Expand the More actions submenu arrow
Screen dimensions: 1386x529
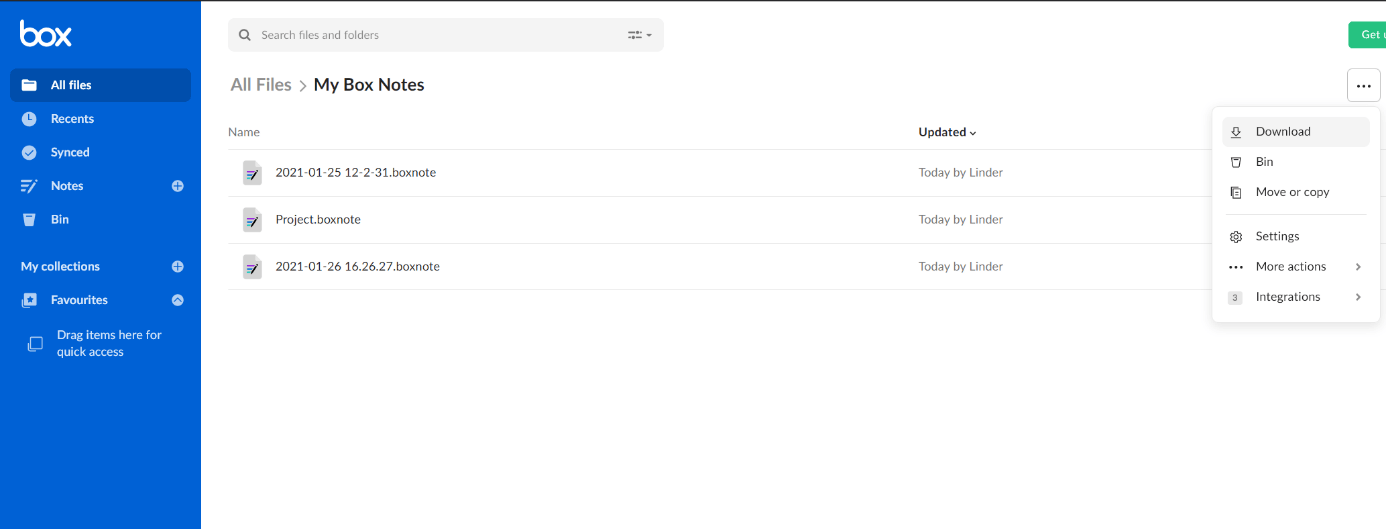(1358, 267)
